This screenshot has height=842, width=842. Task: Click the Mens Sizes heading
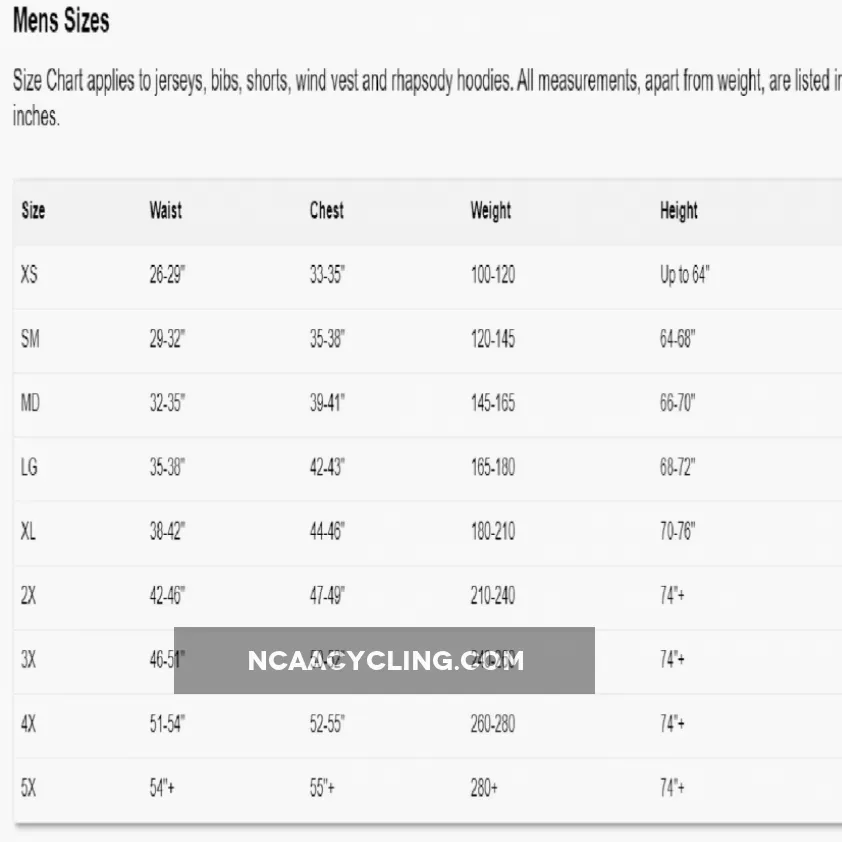[61, 22]
